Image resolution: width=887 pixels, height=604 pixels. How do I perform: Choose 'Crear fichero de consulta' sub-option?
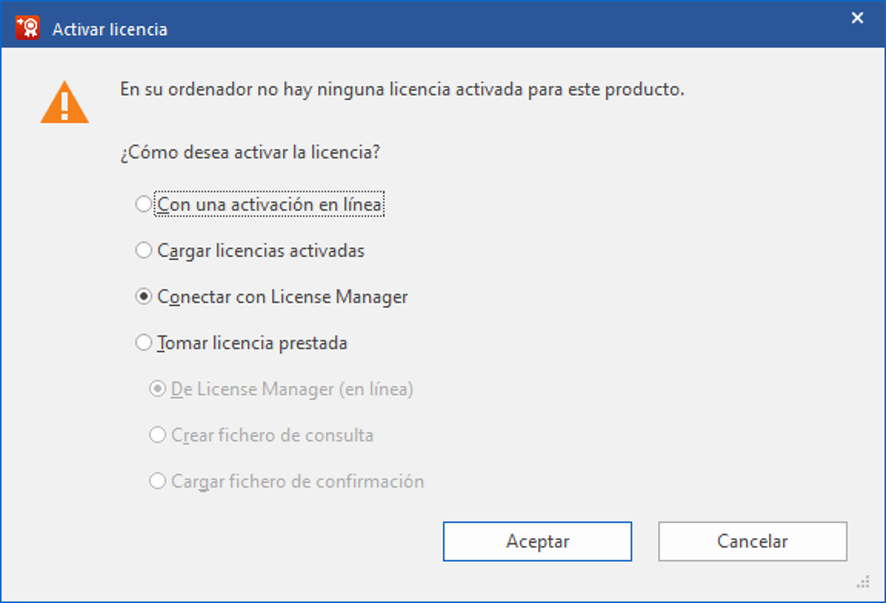[157, 435]
